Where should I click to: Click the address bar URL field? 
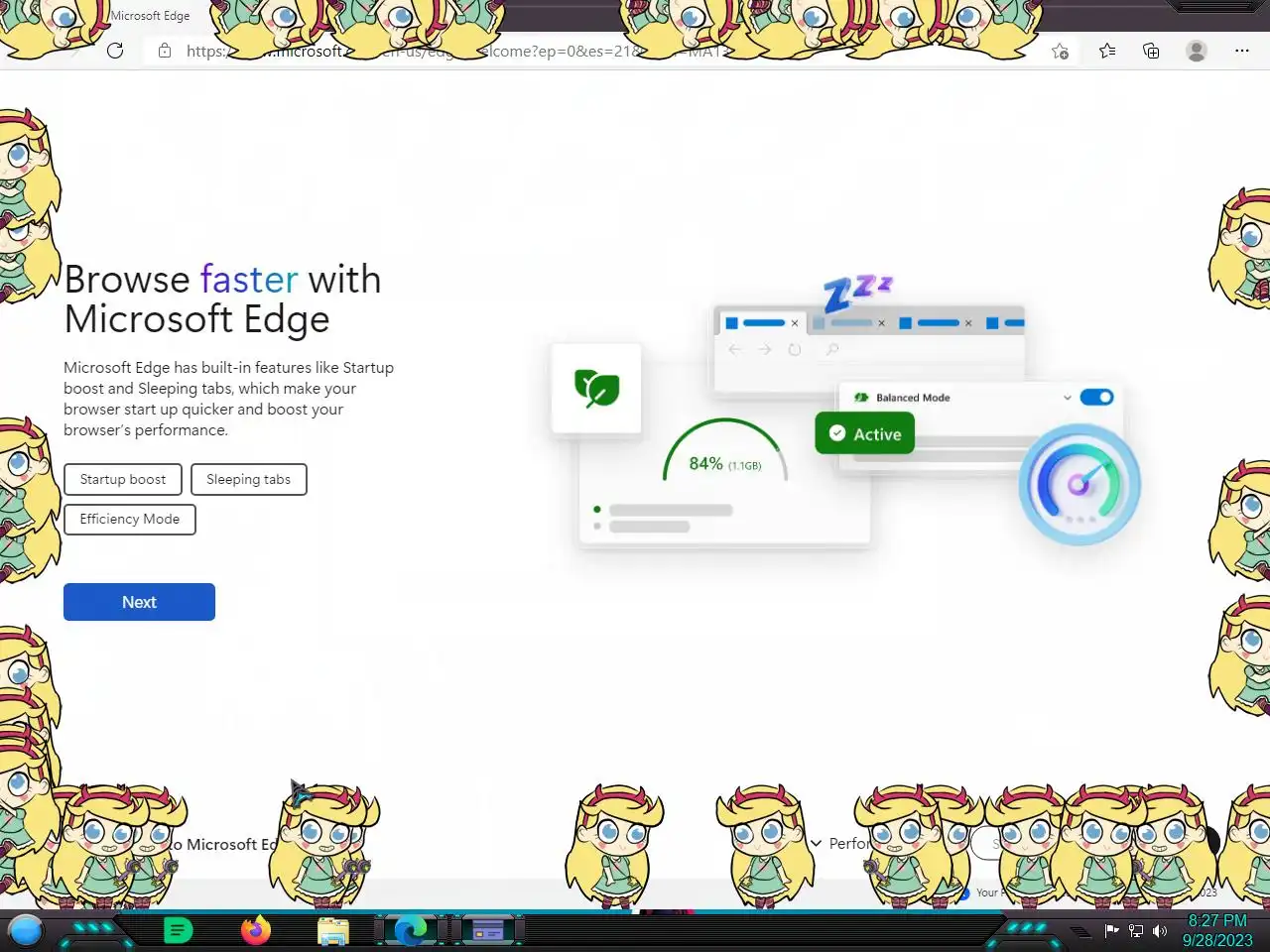pos(610,51)
